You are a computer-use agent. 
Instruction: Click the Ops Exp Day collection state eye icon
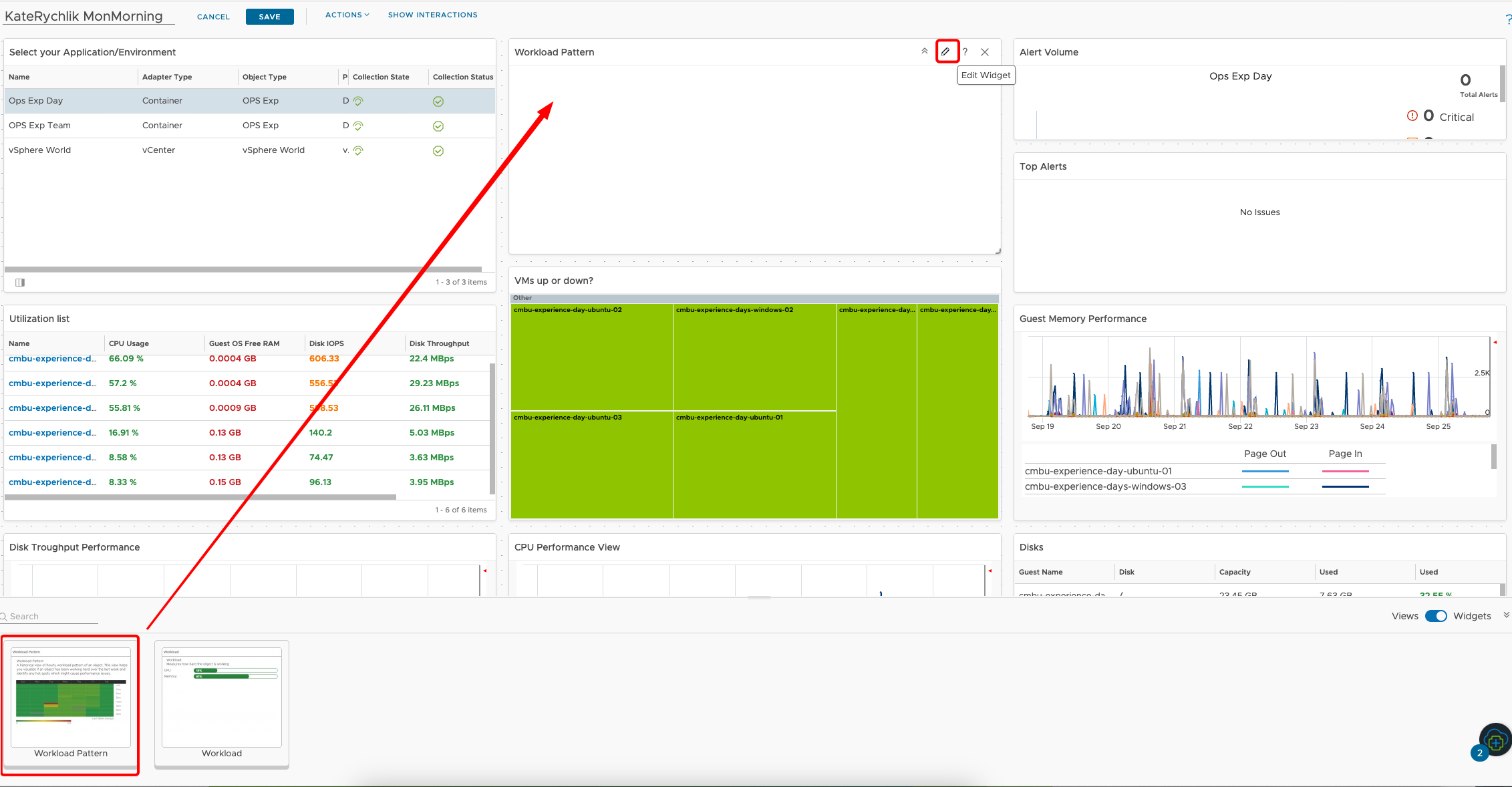coord(358,101)
